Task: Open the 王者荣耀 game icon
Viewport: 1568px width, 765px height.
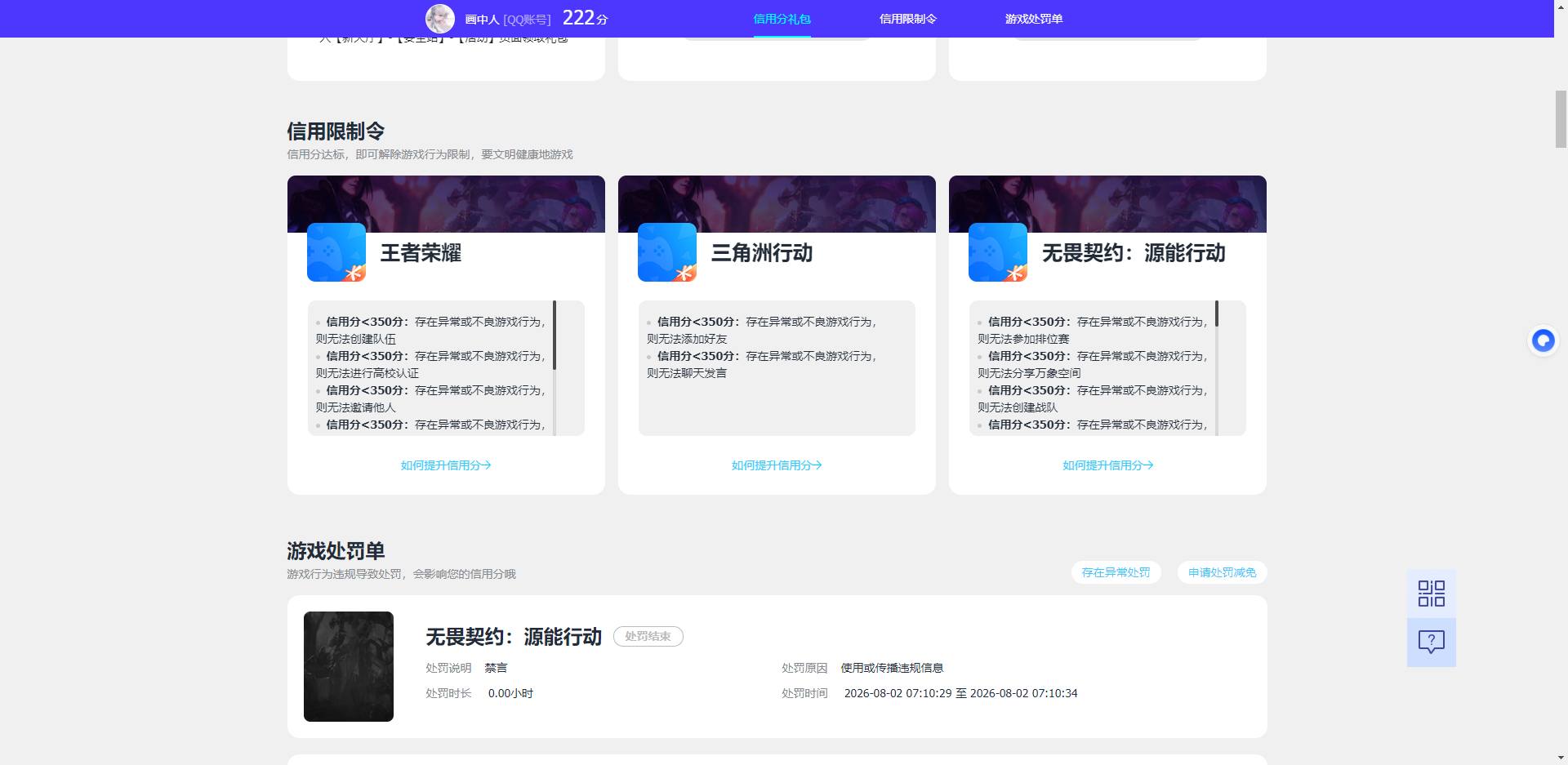Action: [336, 252]
